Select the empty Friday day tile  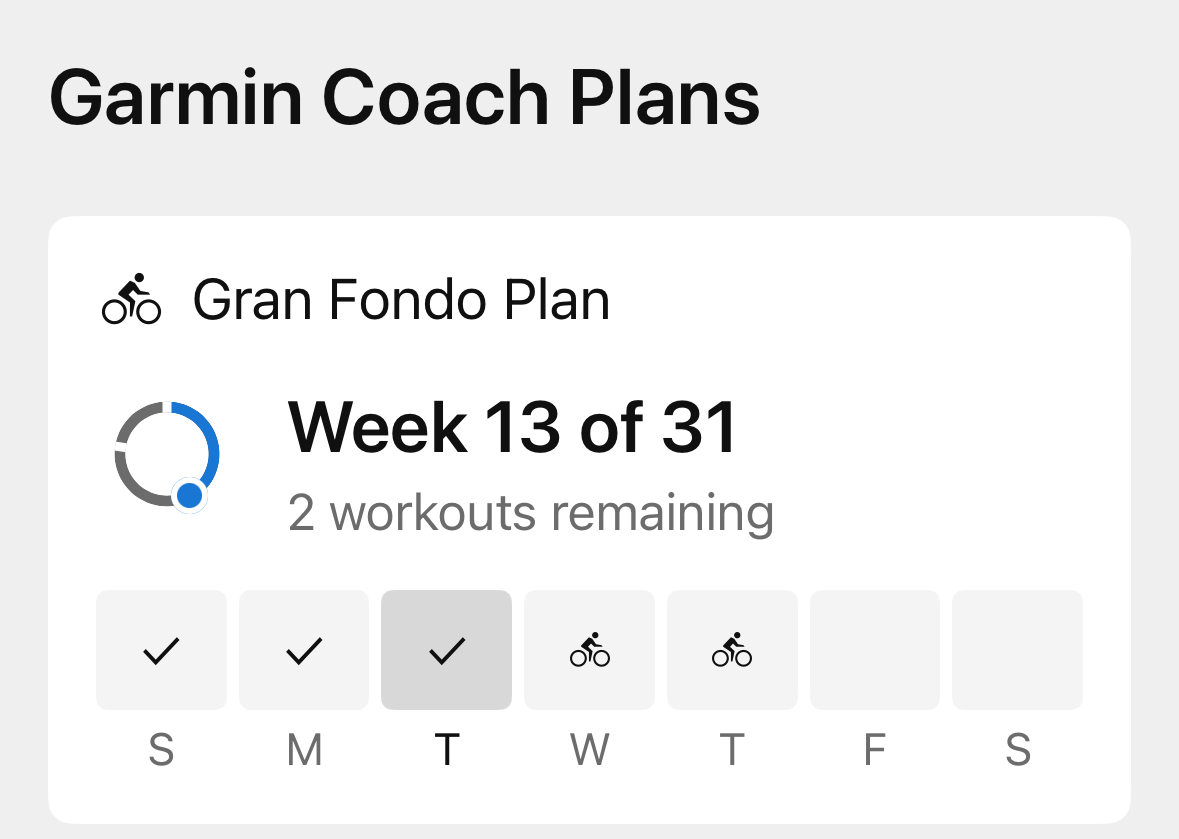[x=874, y=650]
